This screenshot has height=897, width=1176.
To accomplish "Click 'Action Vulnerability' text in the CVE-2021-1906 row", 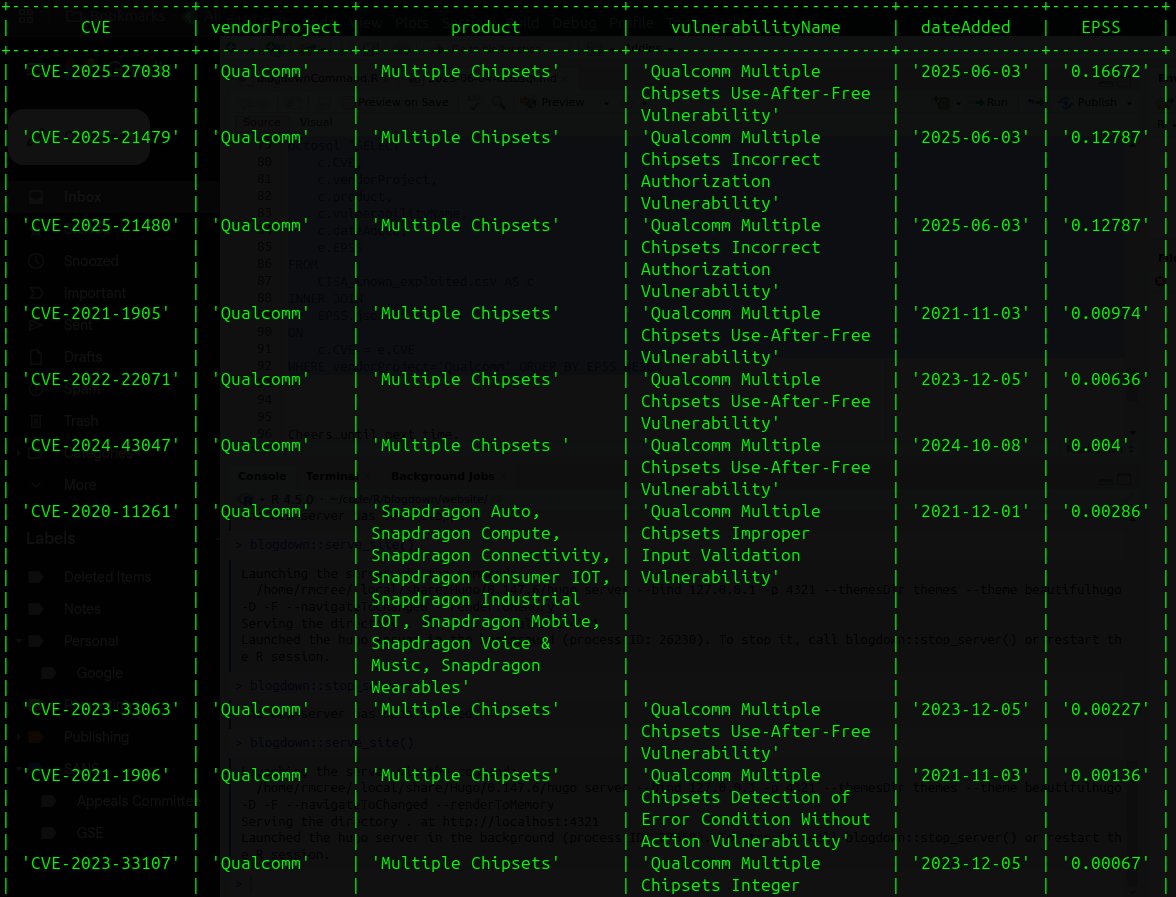I will [x=746, y=842].
